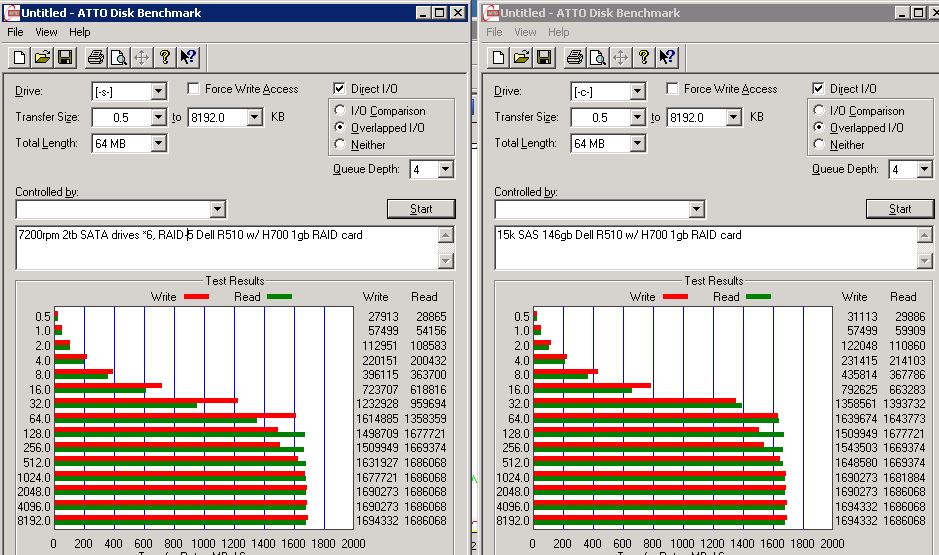Click About question-mark icon in left window
The height and width of the screenshot is (555, 939).
(165, 57)
